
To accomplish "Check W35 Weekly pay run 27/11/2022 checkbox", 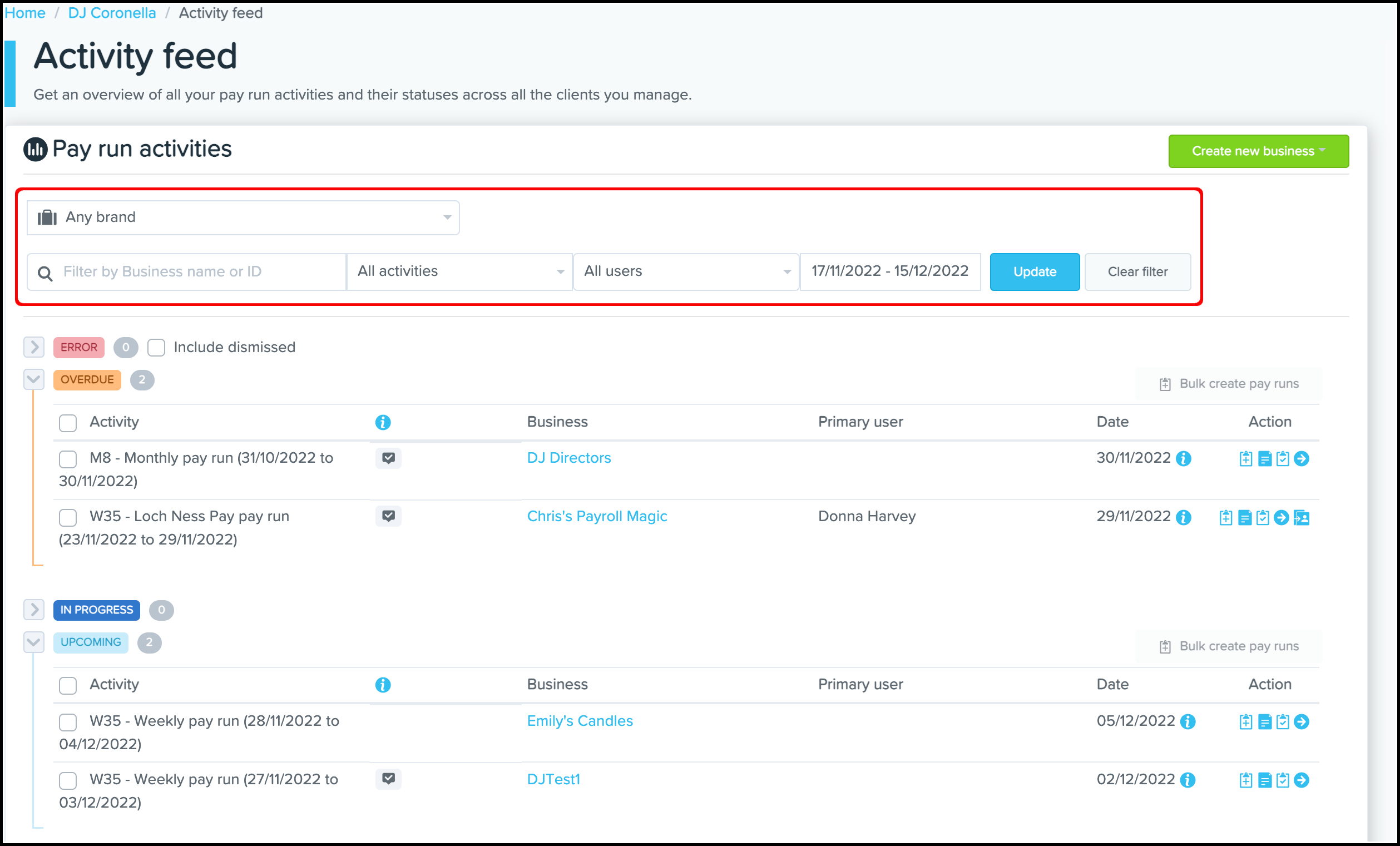I will (68, 780).
